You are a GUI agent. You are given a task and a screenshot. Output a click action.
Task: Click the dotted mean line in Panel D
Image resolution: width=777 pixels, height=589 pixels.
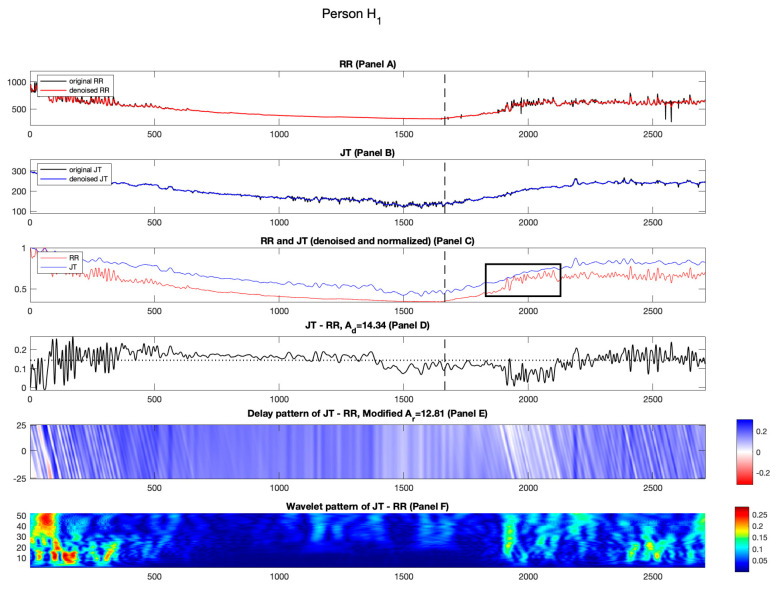tap(368, 360)
